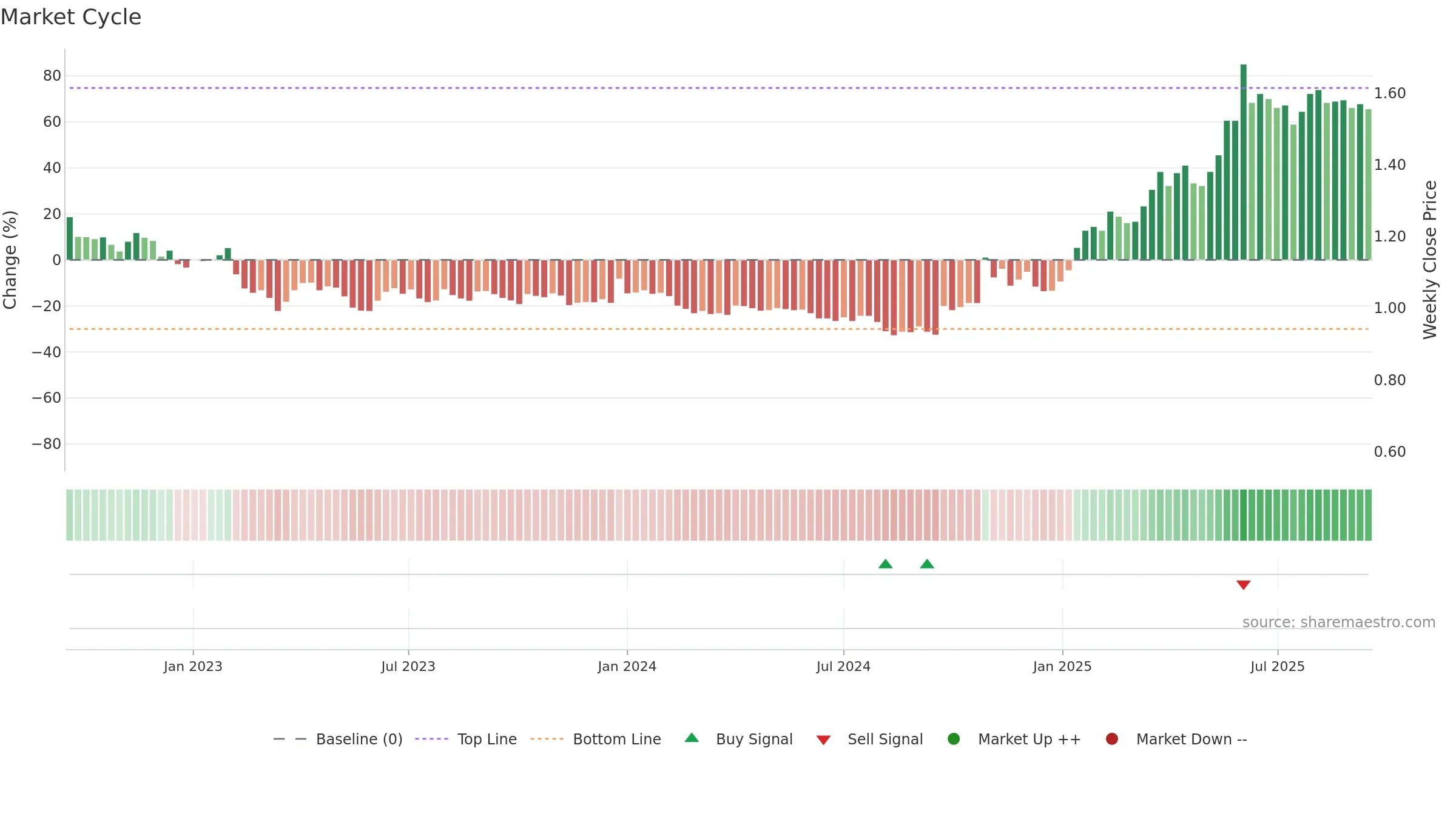
Task: Toggle the Top Line legend entry
Action: (x=466, y=739)
